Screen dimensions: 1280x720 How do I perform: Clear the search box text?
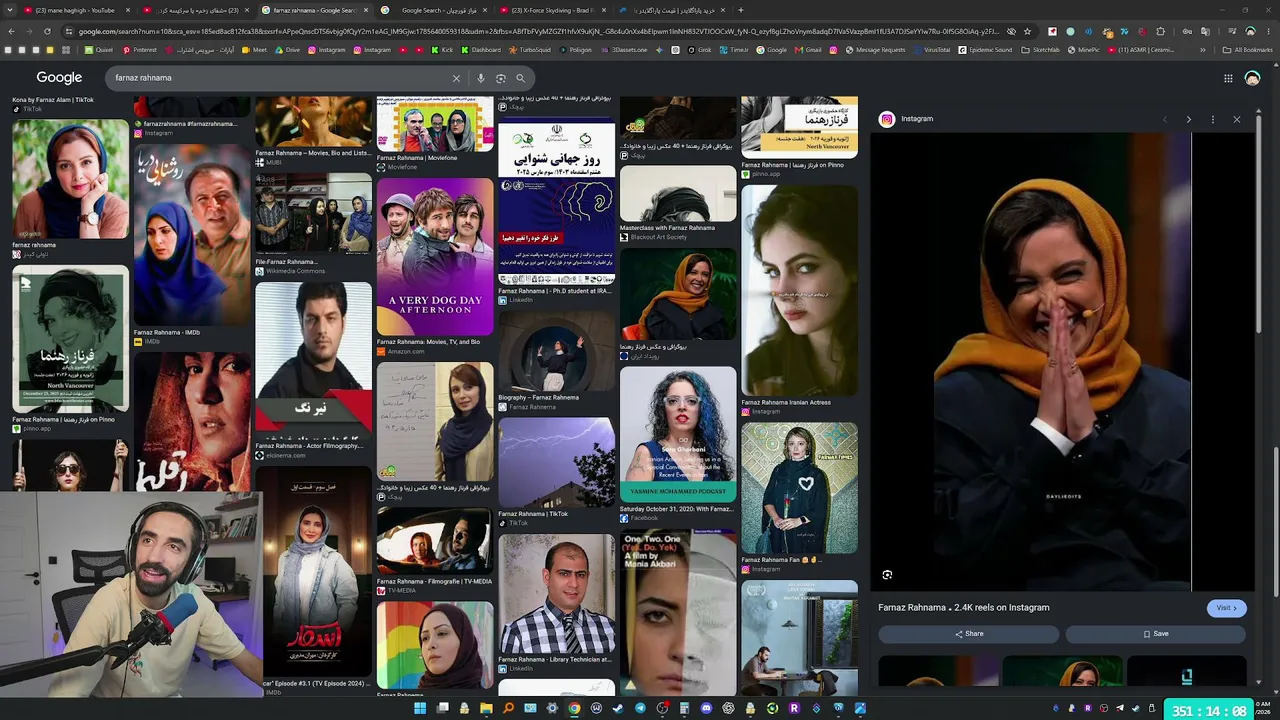click(x=456, y=78)
